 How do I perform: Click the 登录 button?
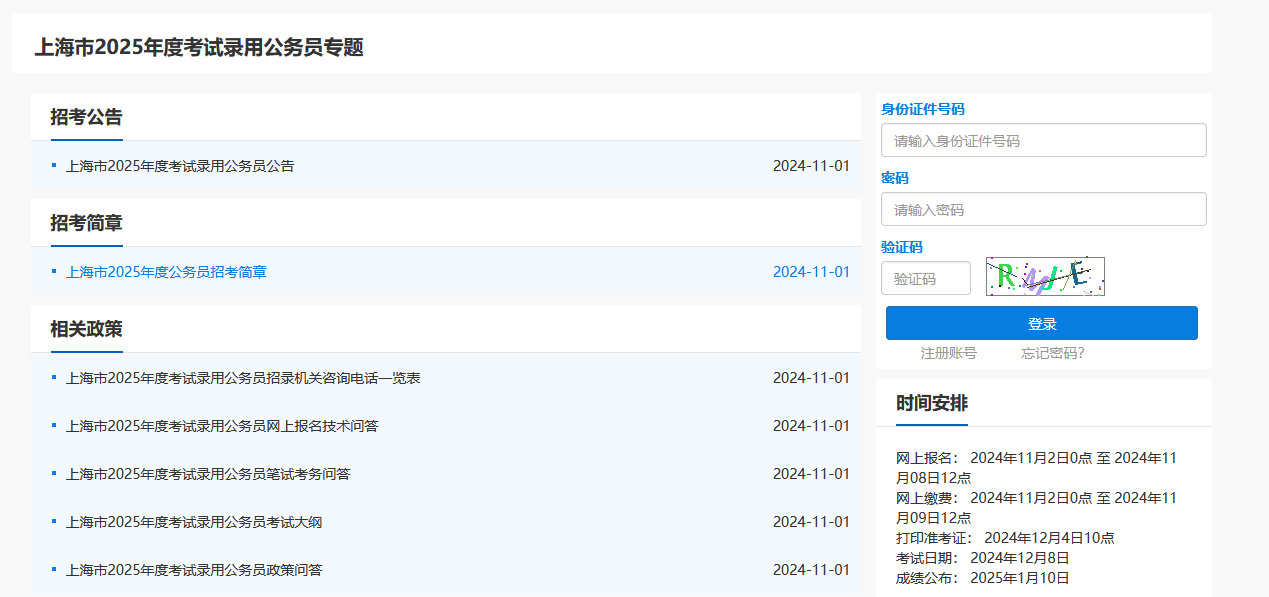[1041, 323]
